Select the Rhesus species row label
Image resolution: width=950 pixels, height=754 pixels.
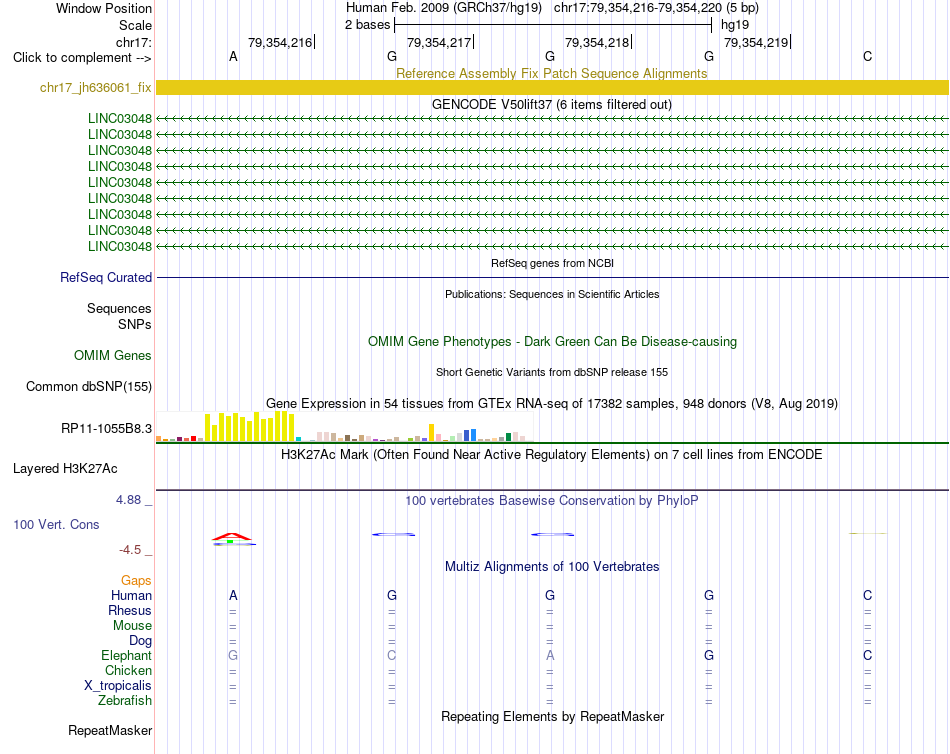click(x=130, y=610)
